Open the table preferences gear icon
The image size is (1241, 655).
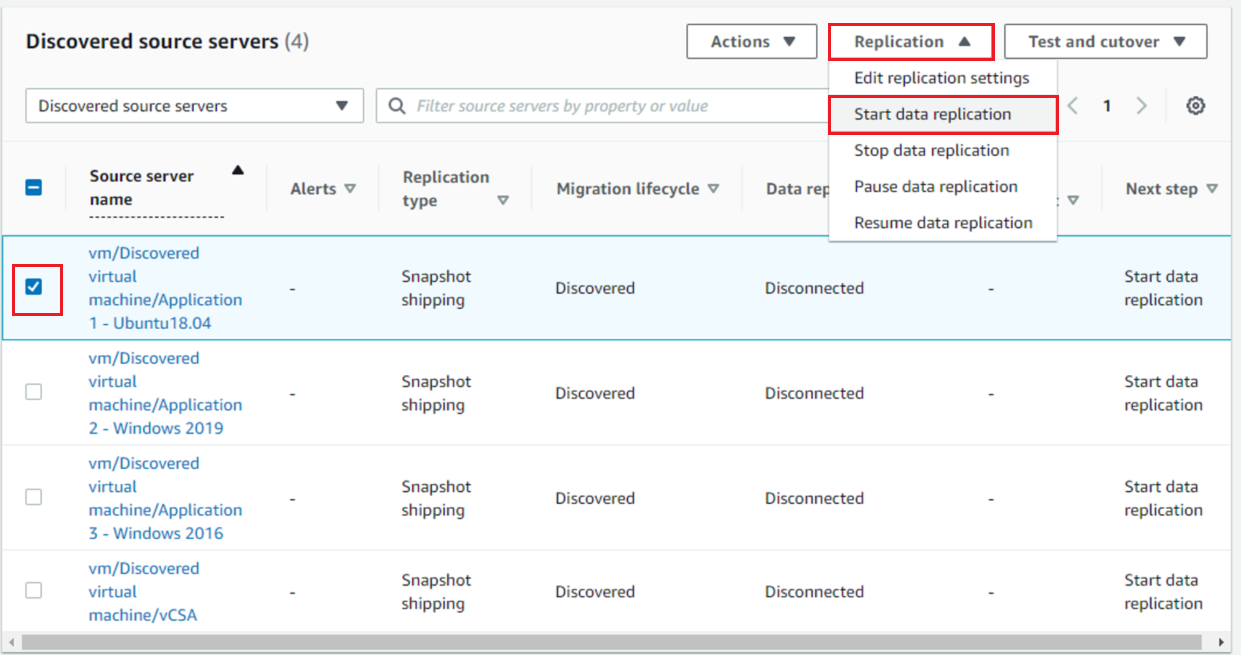1195,105
